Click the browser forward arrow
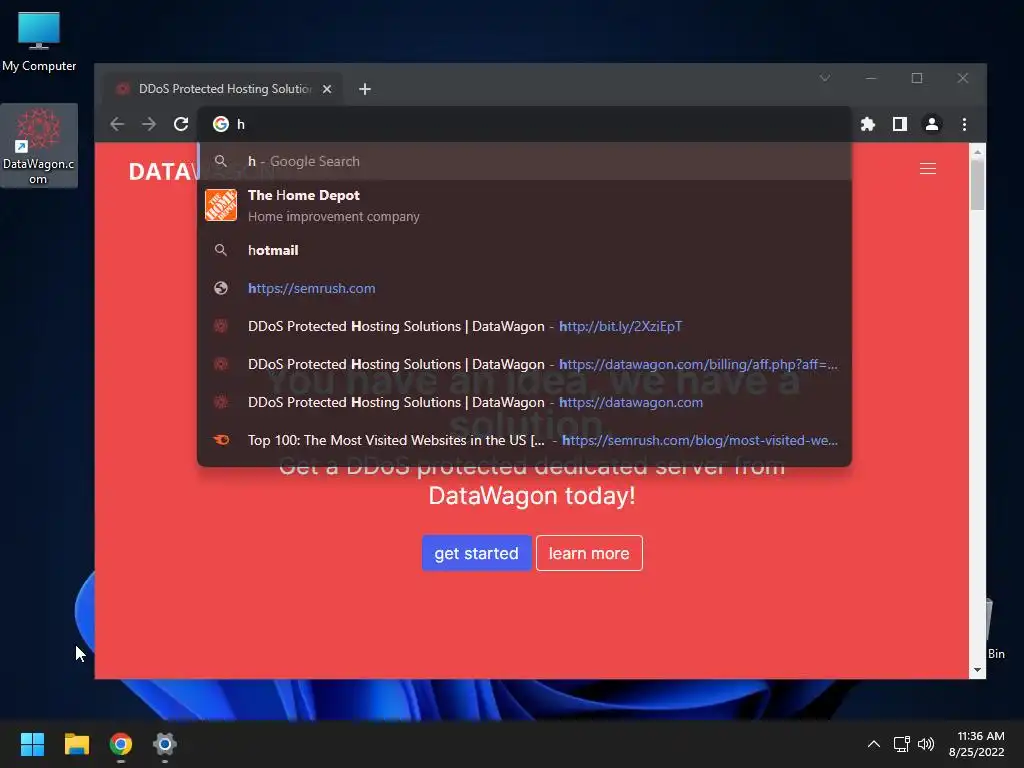This screenshot has height=768, width=1024. click(149, 124)
